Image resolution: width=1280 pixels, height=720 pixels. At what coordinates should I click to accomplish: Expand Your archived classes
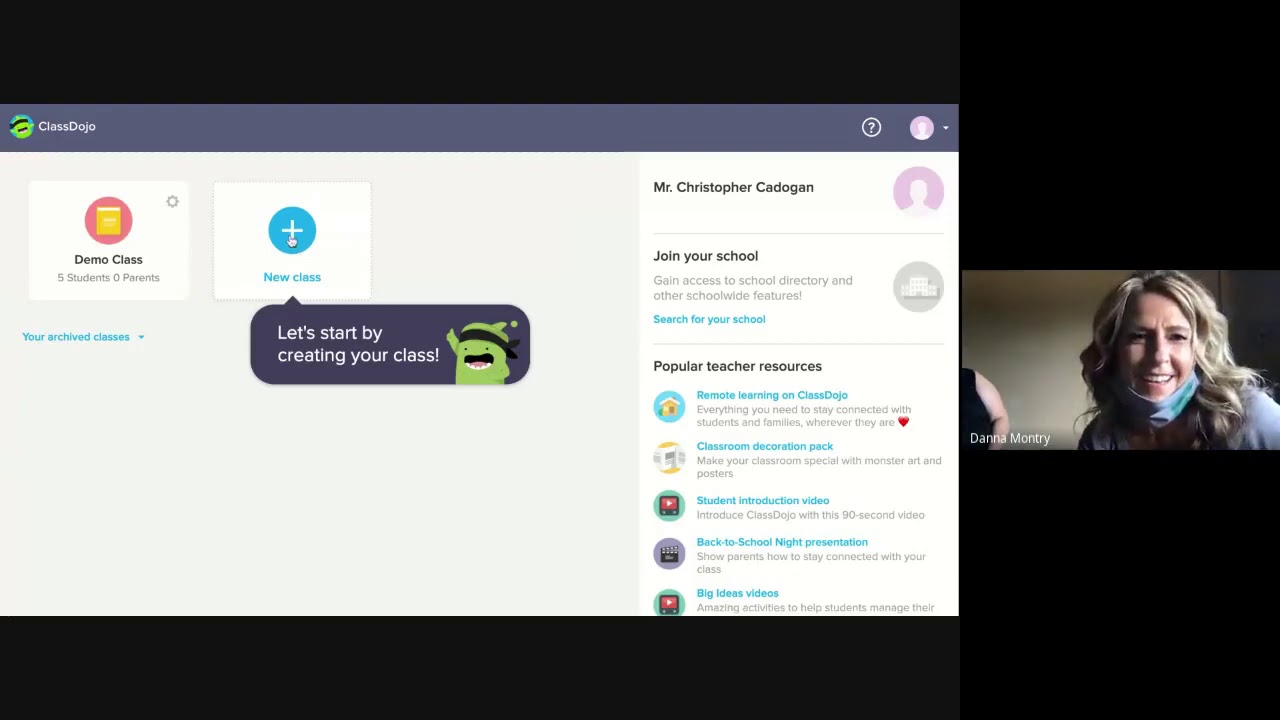click(x=76, y=337)
